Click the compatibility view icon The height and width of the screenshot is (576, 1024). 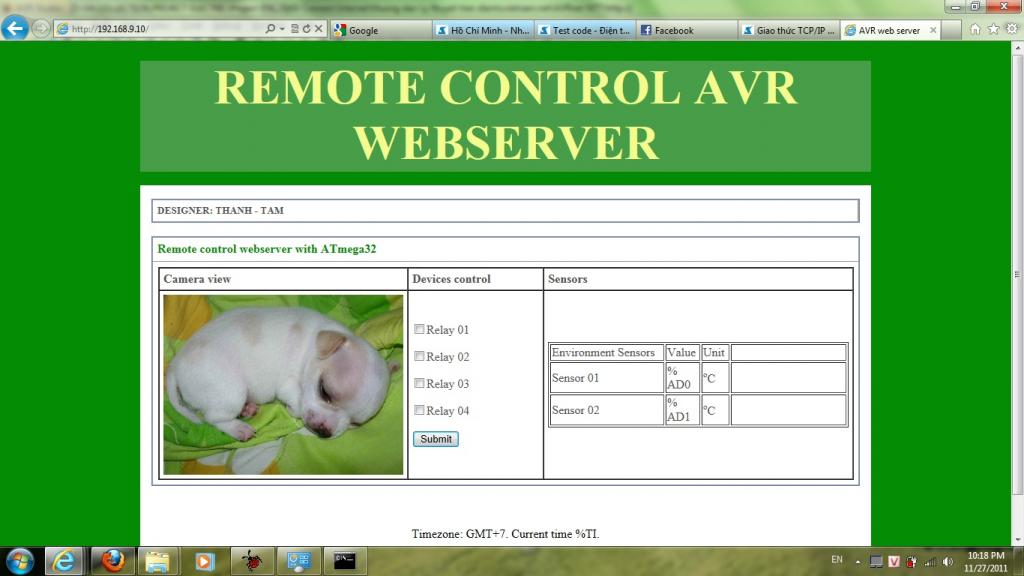coord(295,29)
